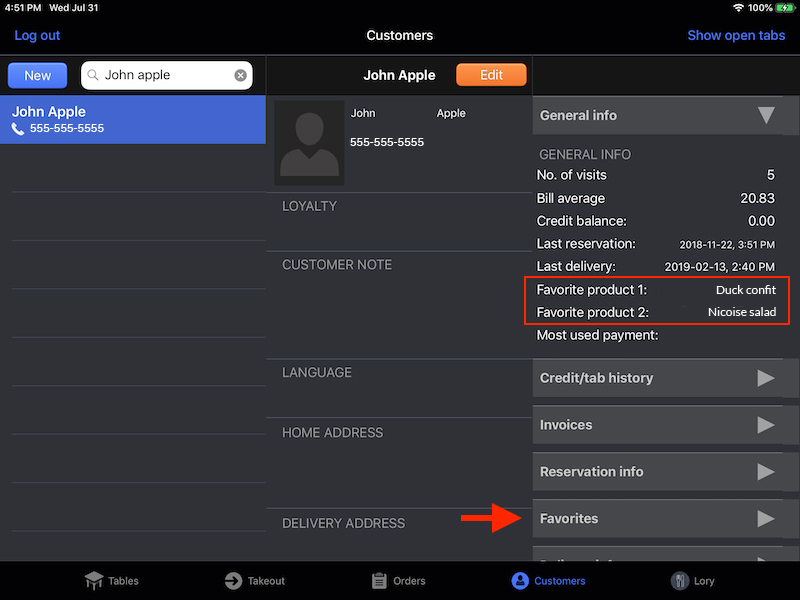
Task: Click the CUSTOMER NOTE heading
Action: point(337,265)
